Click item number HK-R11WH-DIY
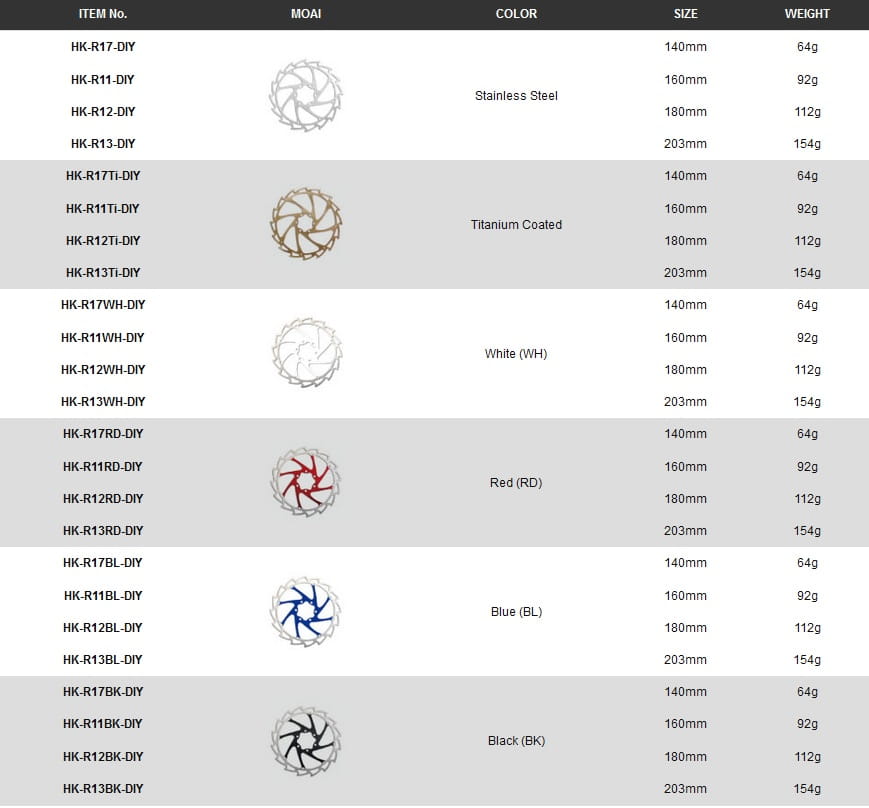This screenshot has height=808, width=869. click(x=103, y=338)
